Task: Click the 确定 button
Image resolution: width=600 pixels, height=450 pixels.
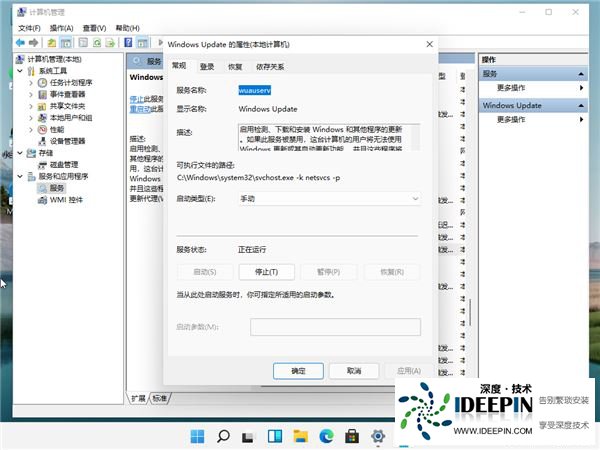Action: click(298, 371)
